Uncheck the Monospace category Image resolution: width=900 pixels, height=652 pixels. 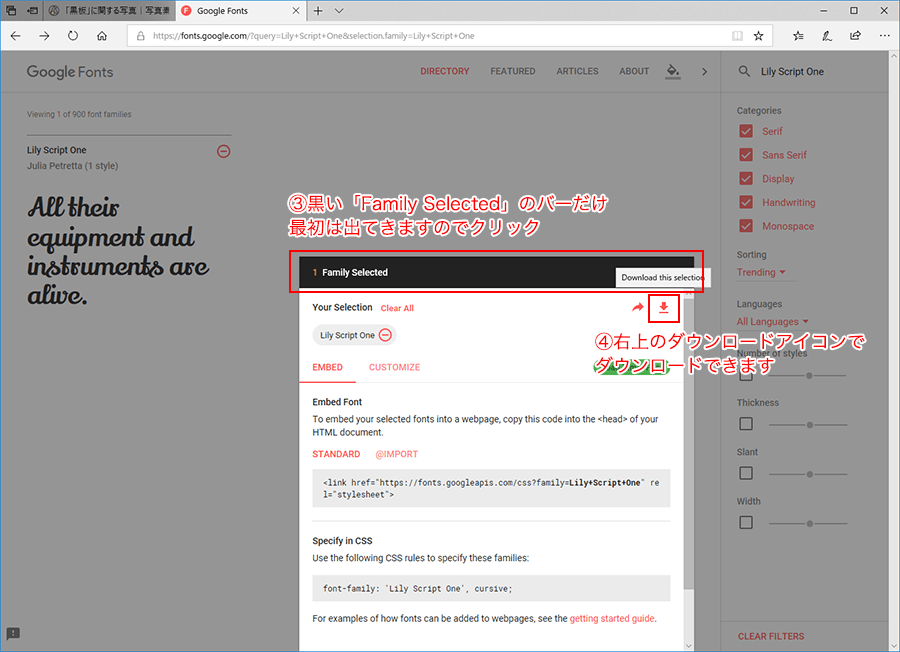pyautogui.click(x=746, y=226)
